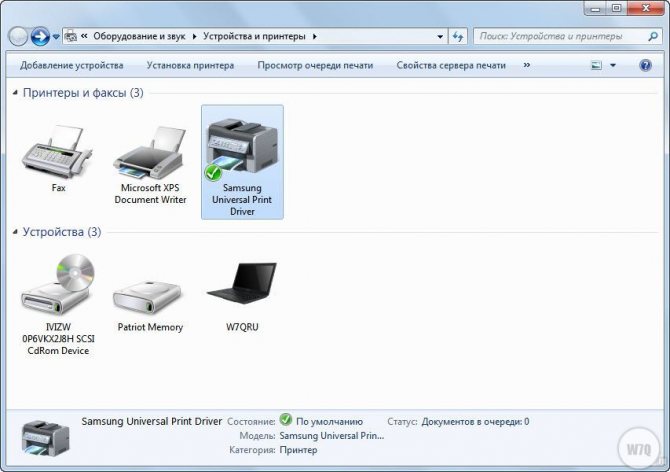This screenshot has width=670, height=472.
Task: Select the W7QRU laptop icon
Action: [242, 283]
